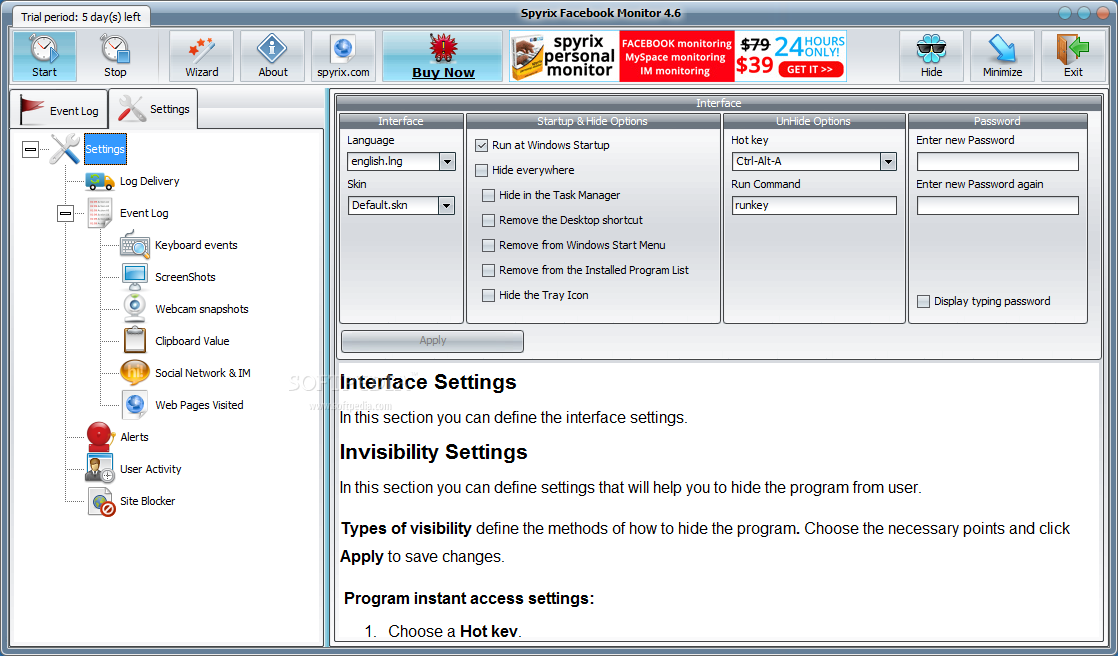
Task: Open the Hot key dropdown arrow
Action: click(x=888, y=162)
